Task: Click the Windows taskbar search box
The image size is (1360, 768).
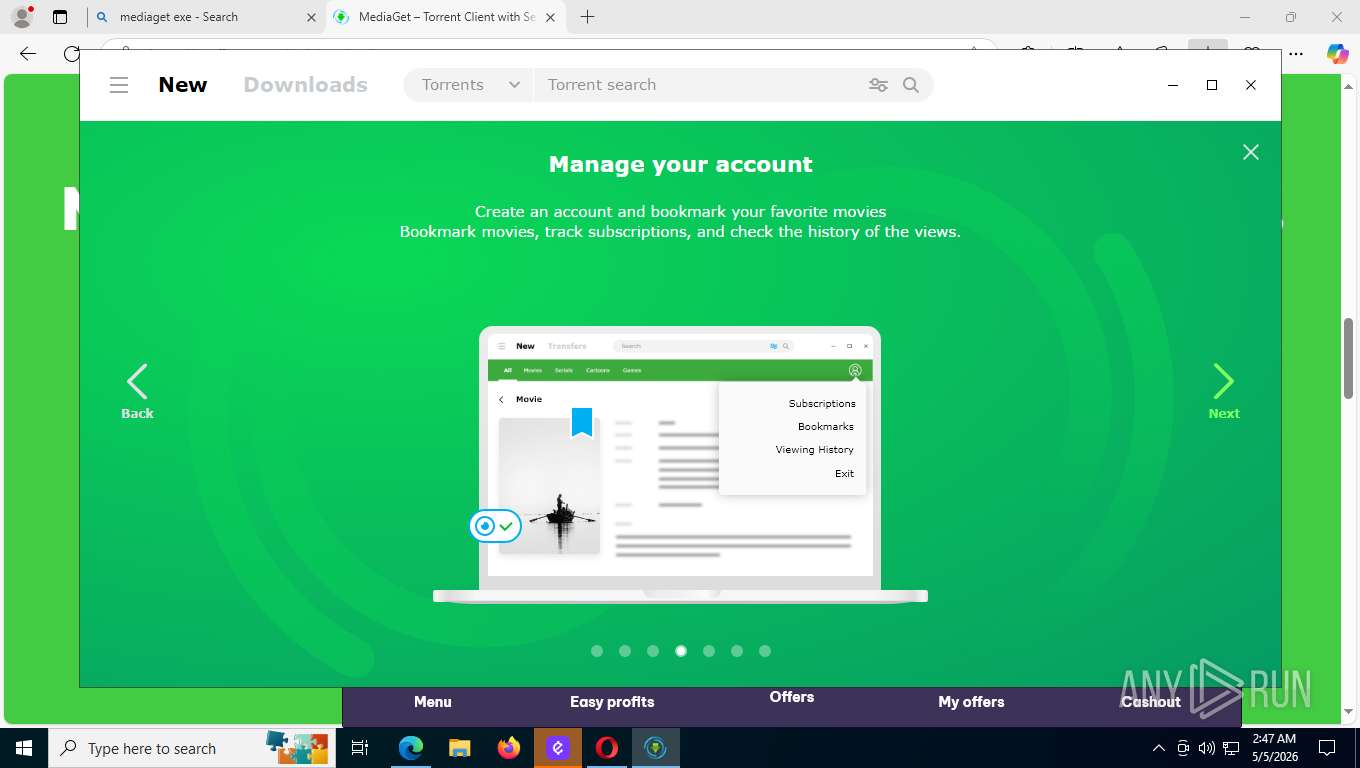Action: pos(192,748)
